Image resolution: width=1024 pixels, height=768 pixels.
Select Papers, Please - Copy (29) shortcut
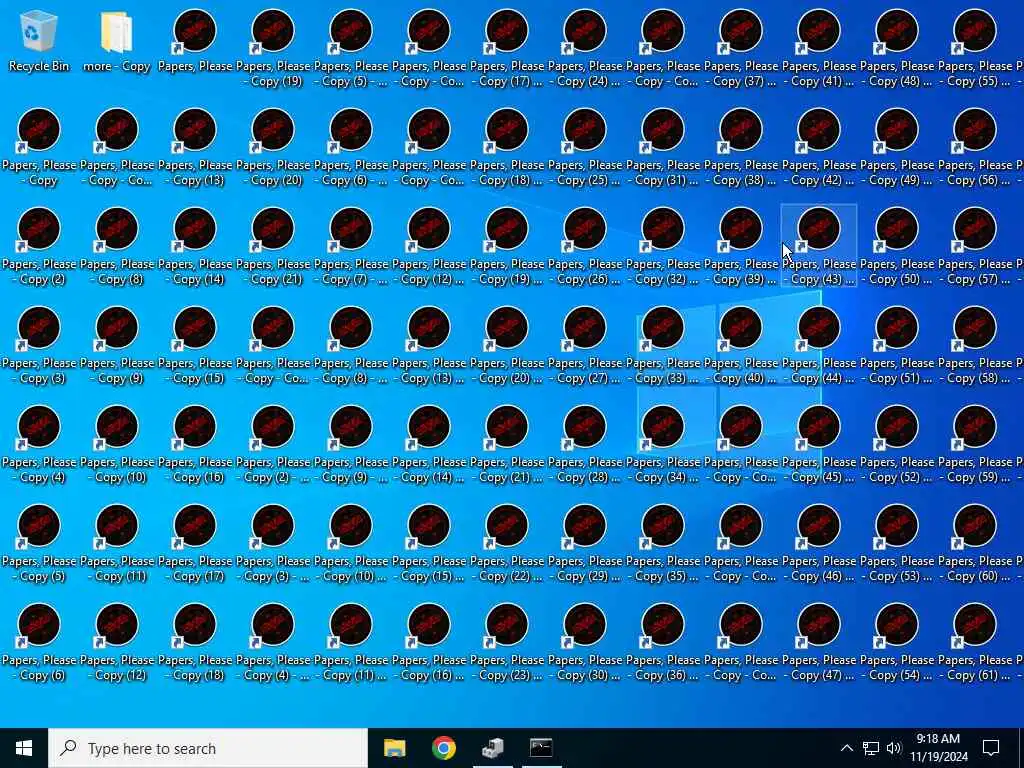coord(584,544)
